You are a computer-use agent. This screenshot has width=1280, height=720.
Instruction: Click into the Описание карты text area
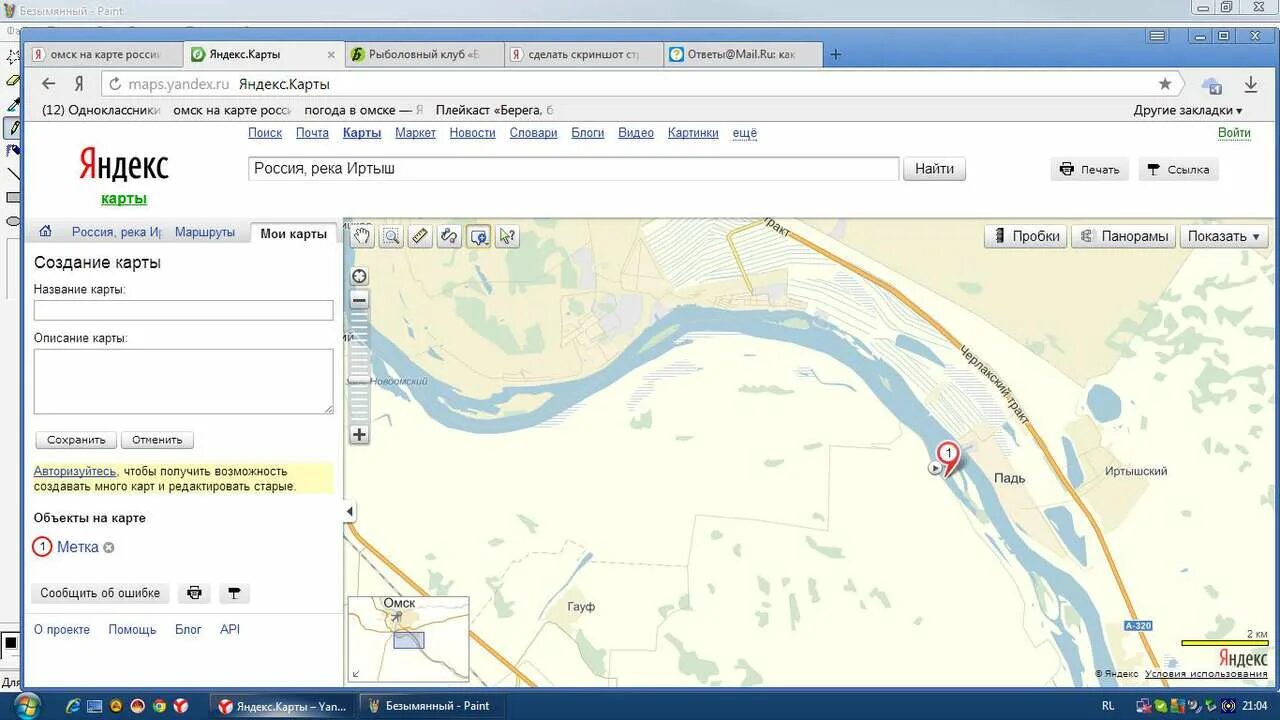point(183,381)
